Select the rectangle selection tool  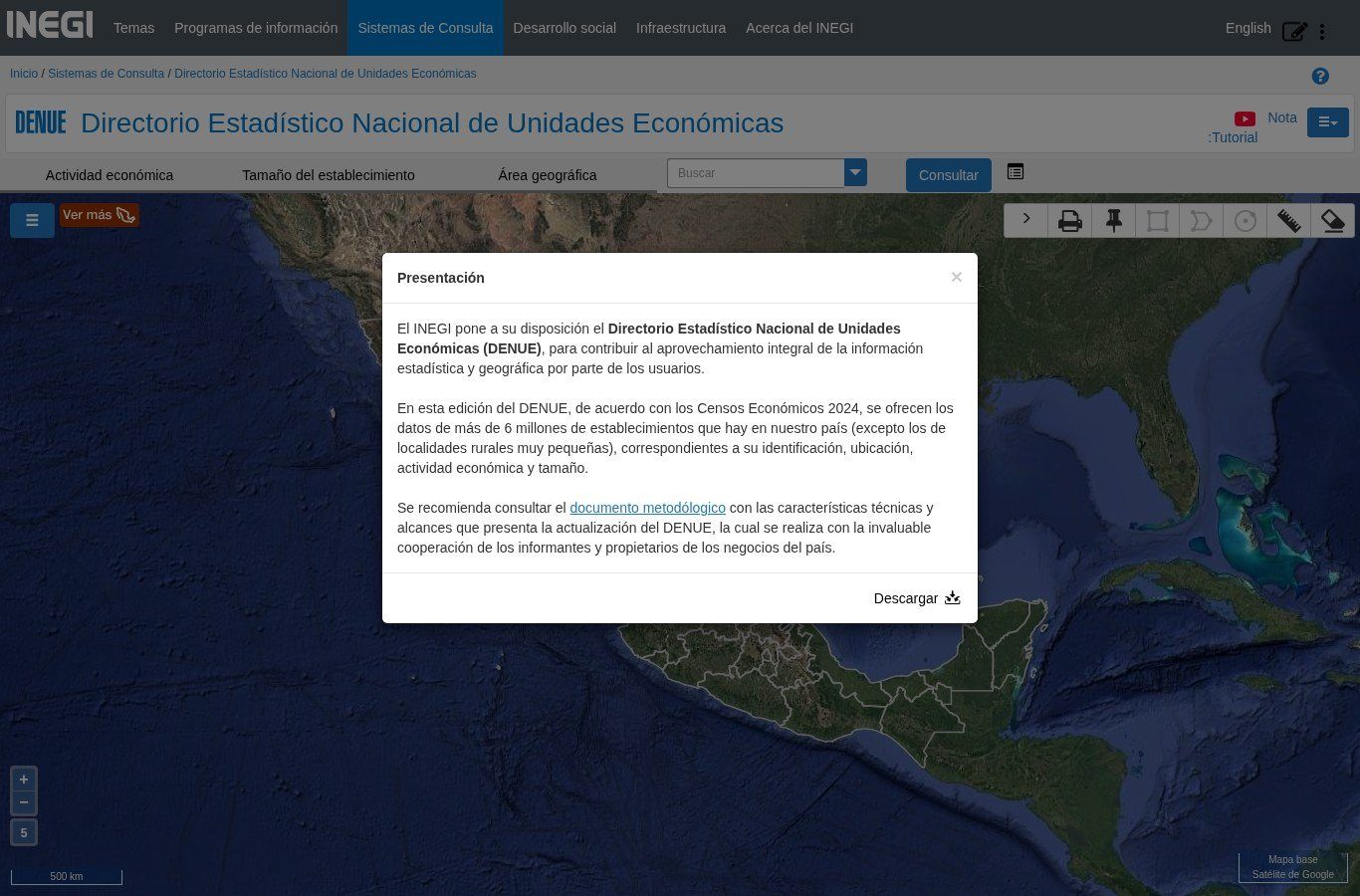click(x=1158, y=221)
